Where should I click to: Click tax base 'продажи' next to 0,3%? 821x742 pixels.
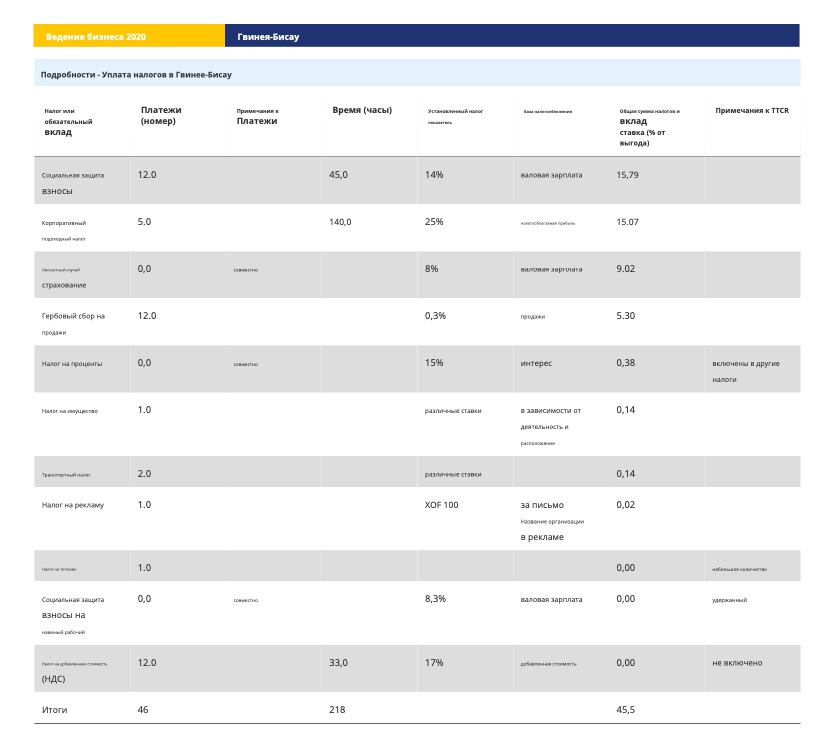[x=532, y=317]
